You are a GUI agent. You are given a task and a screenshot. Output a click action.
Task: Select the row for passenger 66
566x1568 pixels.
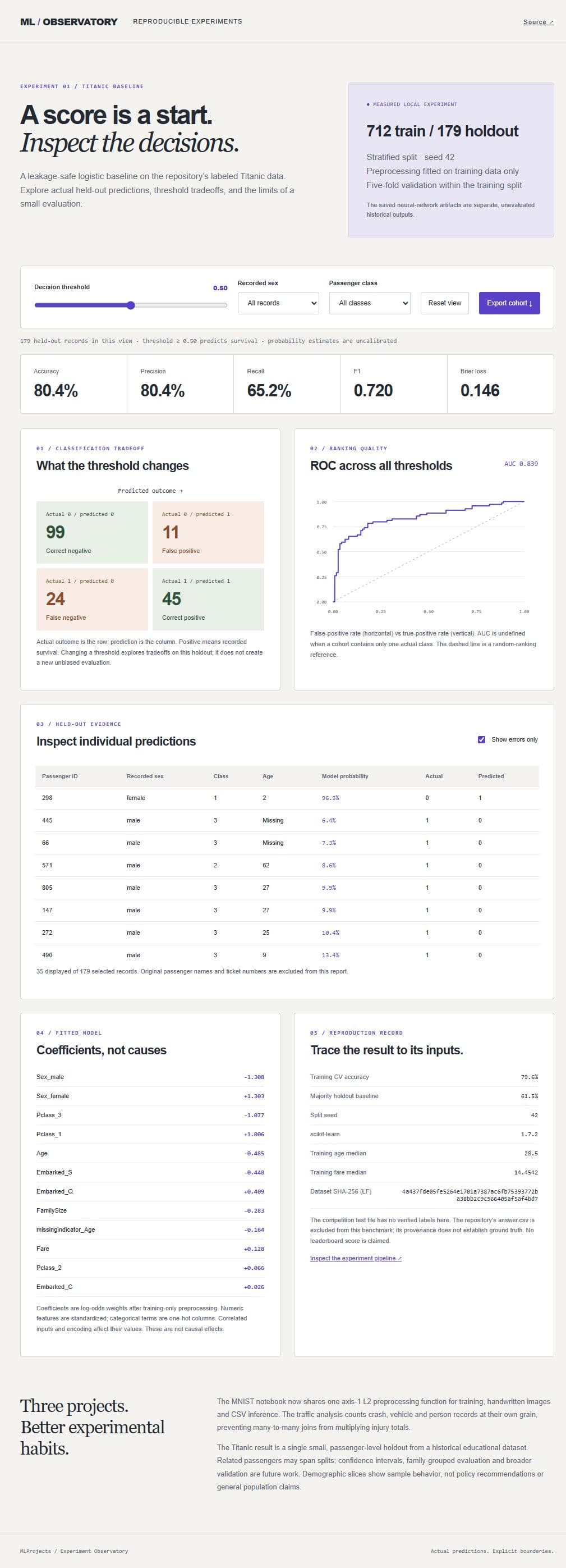pyautogui.click(x=287, y=843)
